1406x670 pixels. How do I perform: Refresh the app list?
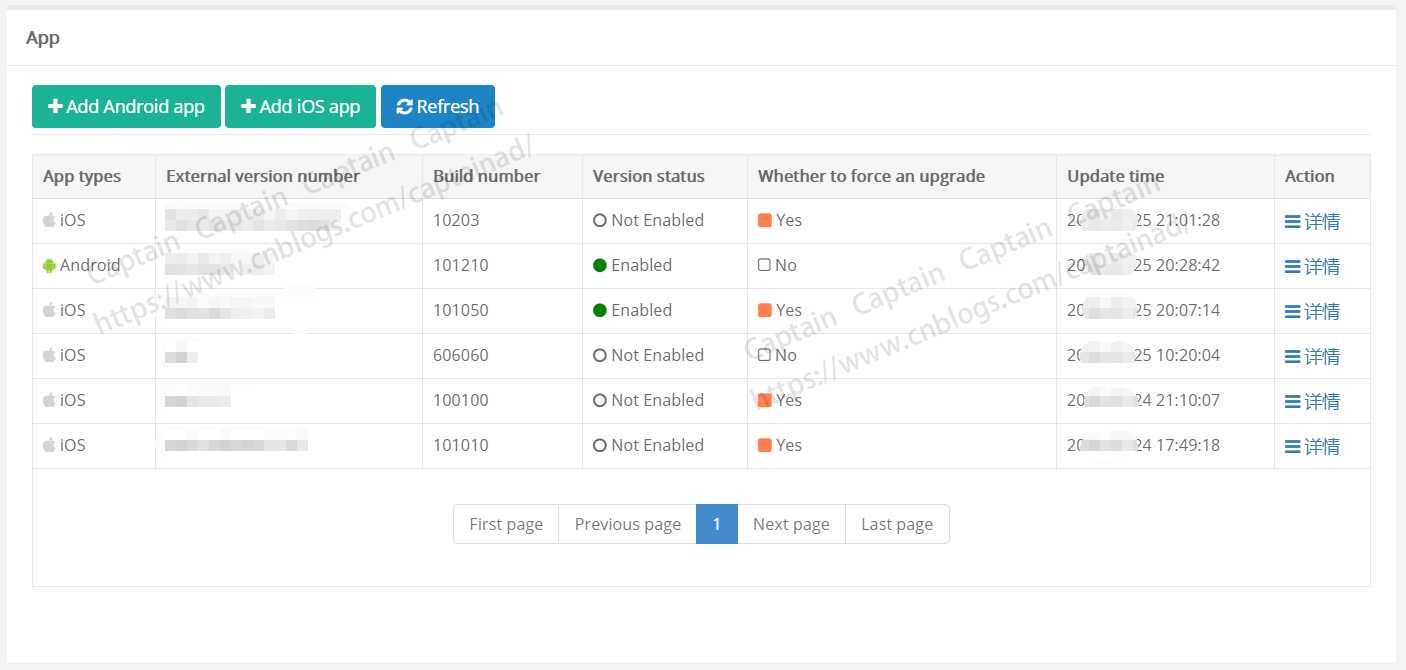(x=438, y=106)
